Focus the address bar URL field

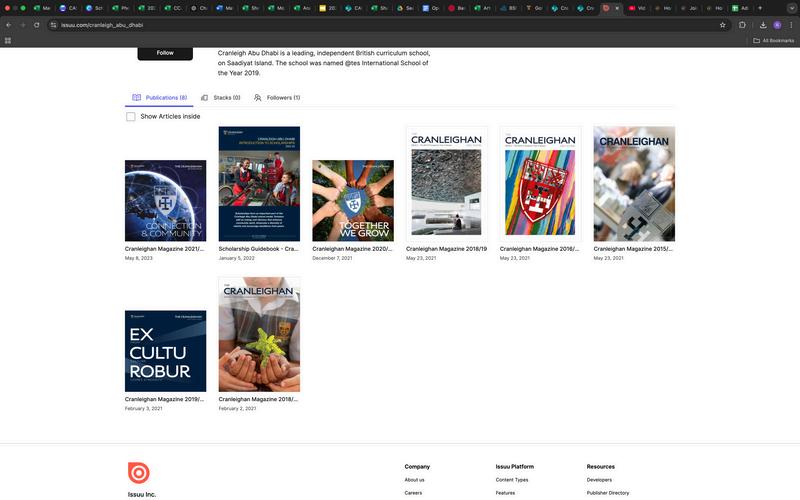(x=383, y=24)
